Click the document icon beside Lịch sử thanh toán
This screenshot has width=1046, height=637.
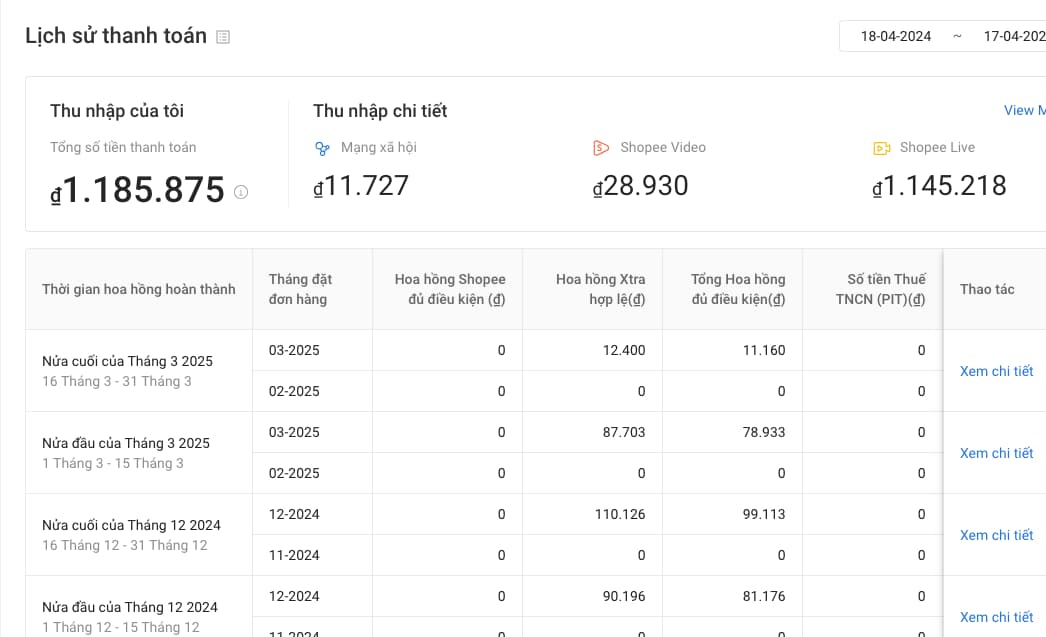point(223,37)
